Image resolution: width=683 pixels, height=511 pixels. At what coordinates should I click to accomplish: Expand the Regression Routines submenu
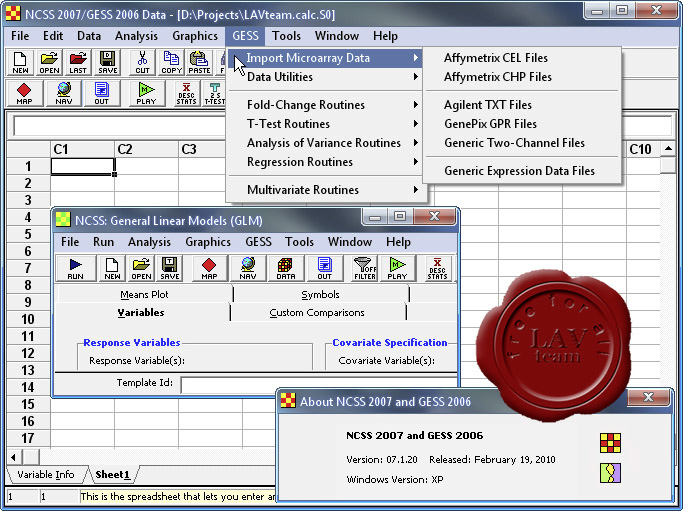325,162
